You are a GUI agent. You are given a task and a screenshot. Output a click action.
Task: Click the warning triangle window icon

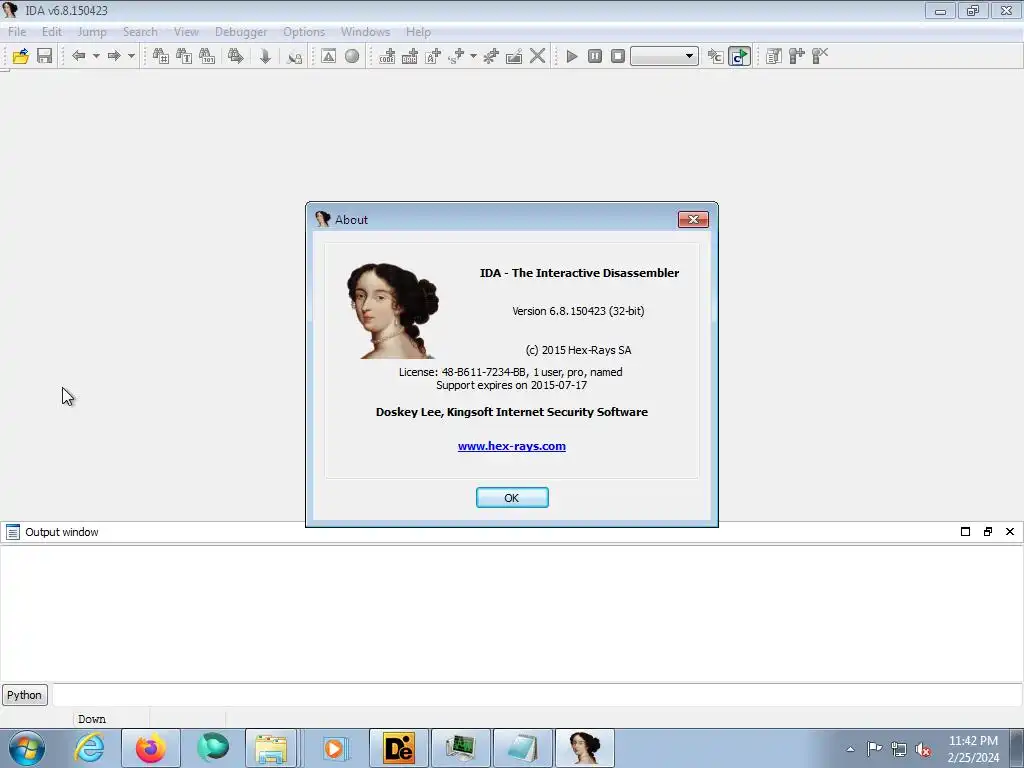328,56
